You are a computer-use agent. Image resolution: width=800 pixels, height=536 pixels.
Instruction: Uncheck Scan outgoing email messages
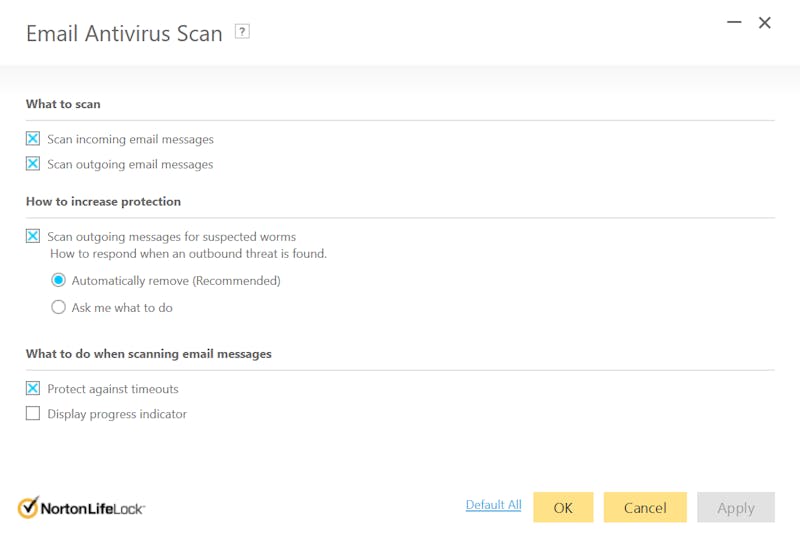tap(33, 164)
